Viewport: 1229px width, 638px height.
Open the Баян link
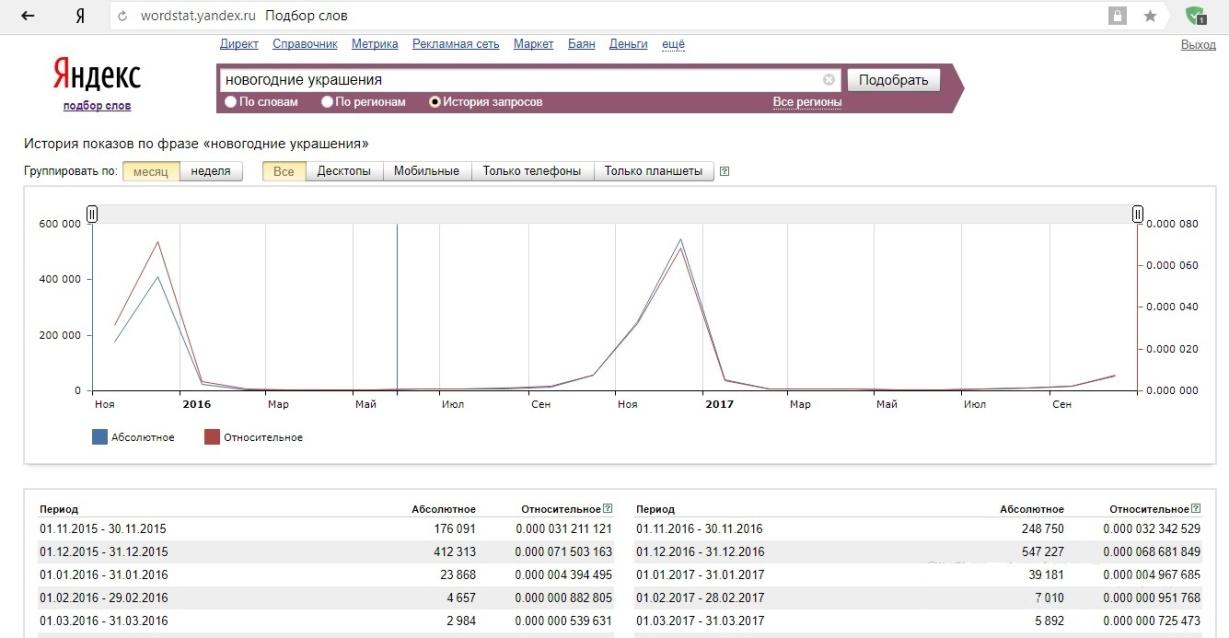coord(581,44)
